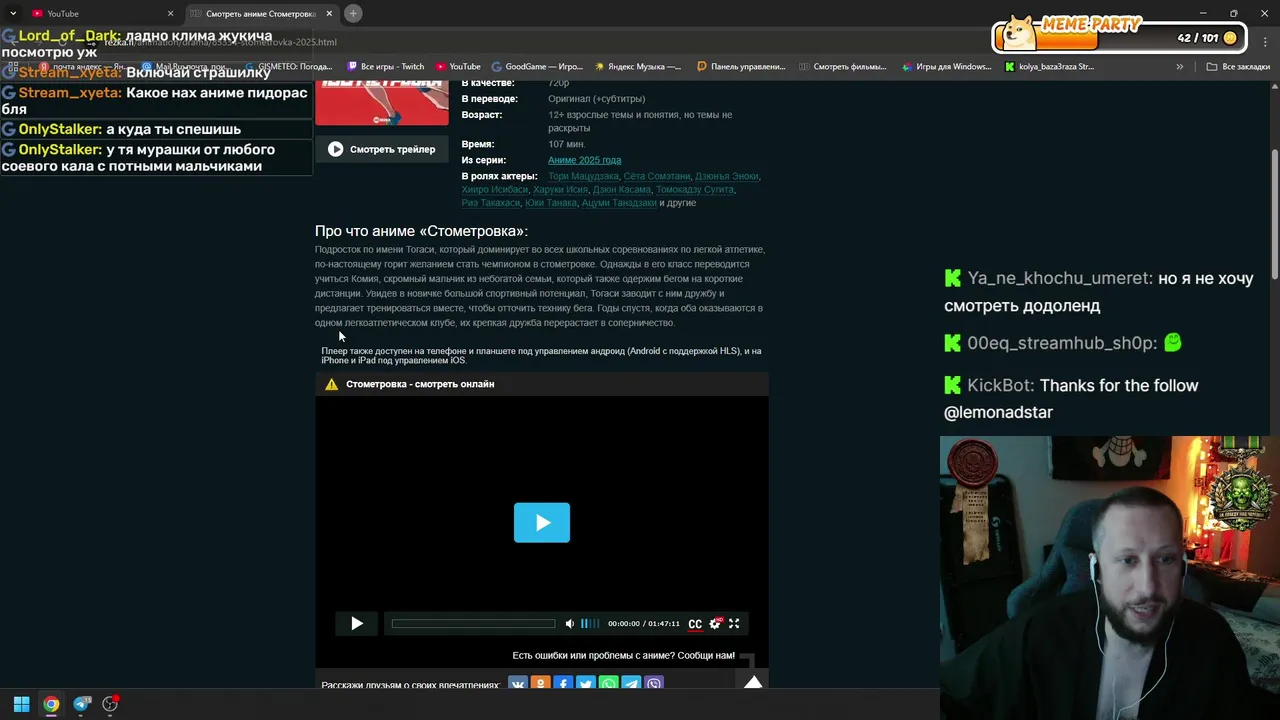This screenshot has width=1280, height=720.
Task: Open Смотреть фильмы bookmark
Action: coord(843,67)
